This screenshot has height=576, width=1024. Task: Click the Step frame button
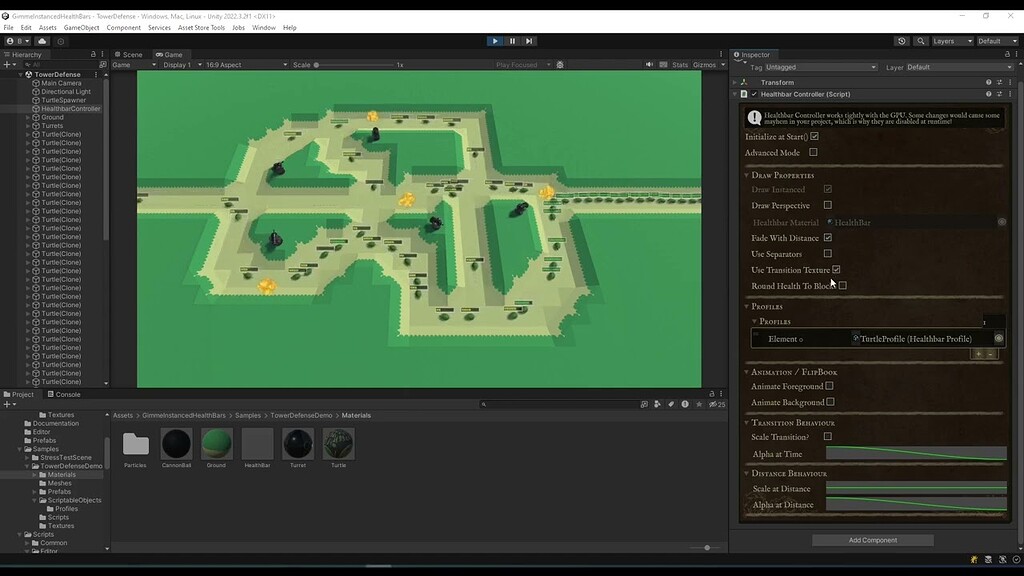(x=528, y=41)
